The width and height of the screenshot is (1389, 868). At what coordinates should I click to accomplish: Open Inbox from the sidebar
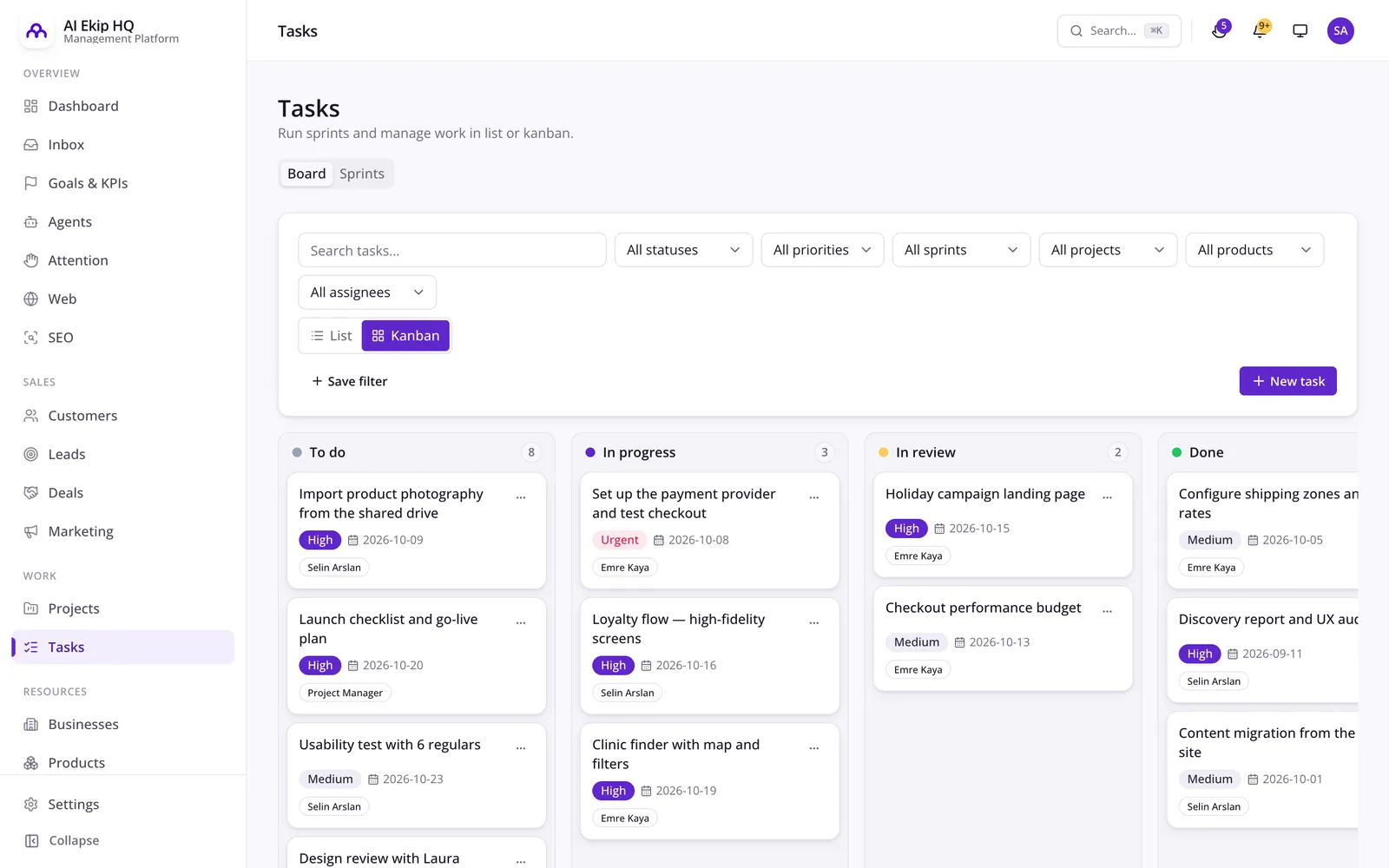point(123,145)
